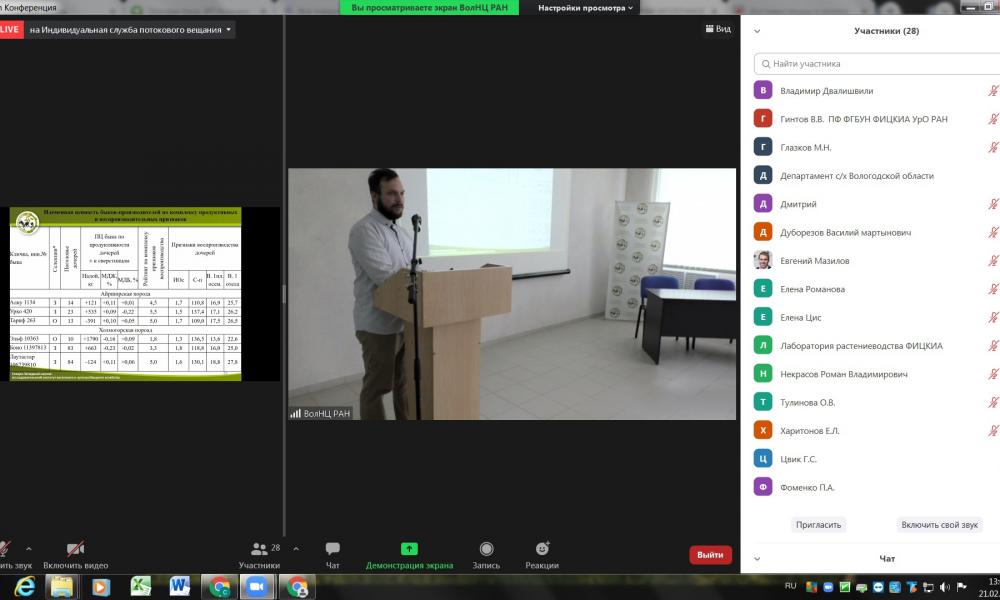
Task: Expand the Чат section chevron in side panel
Action: [x=757, y=559]
